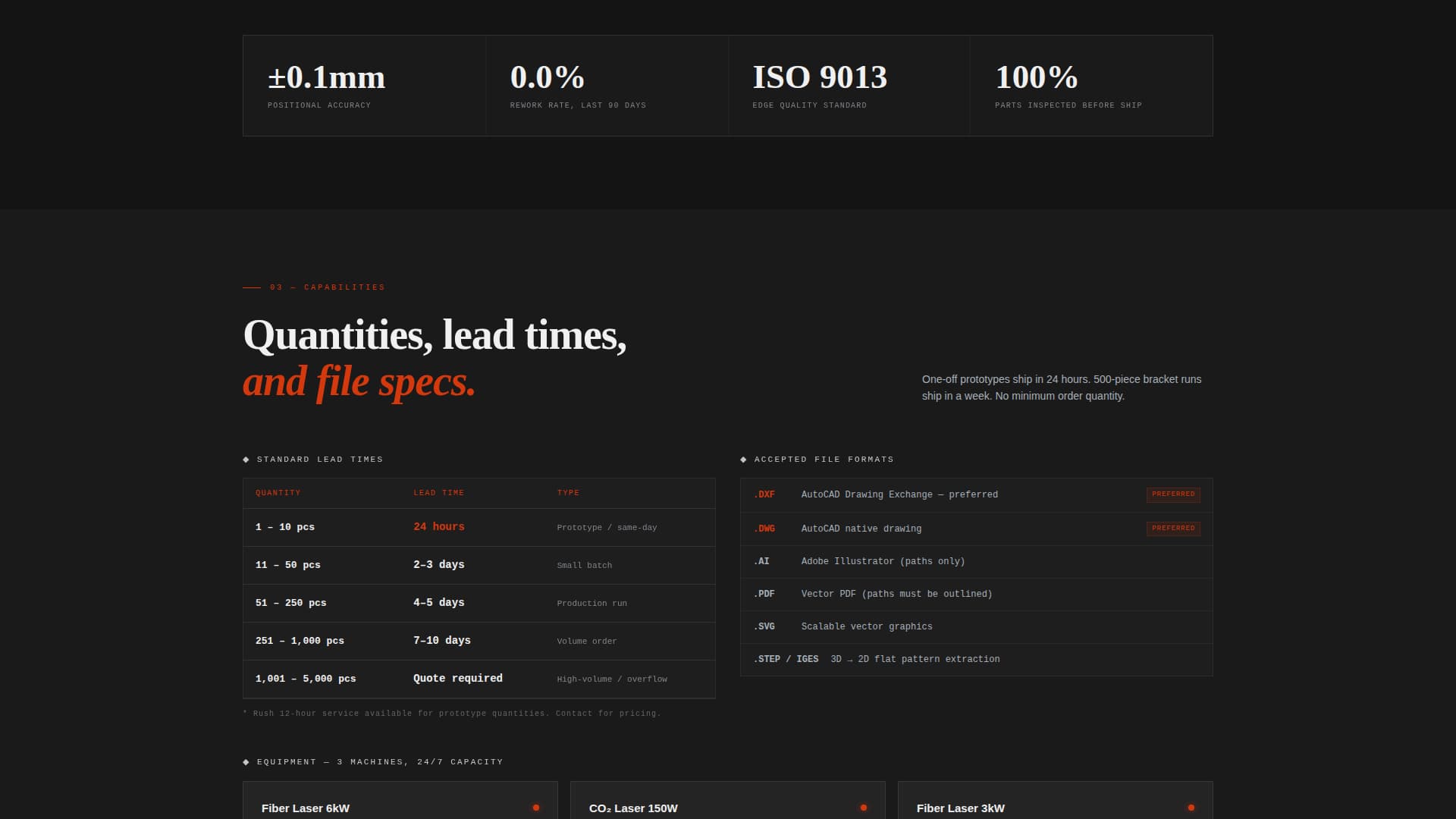1456x819 pixels.
Task: Click the '24 hours' lead time link
Action: pyautogui.click(x=439, y=526)
